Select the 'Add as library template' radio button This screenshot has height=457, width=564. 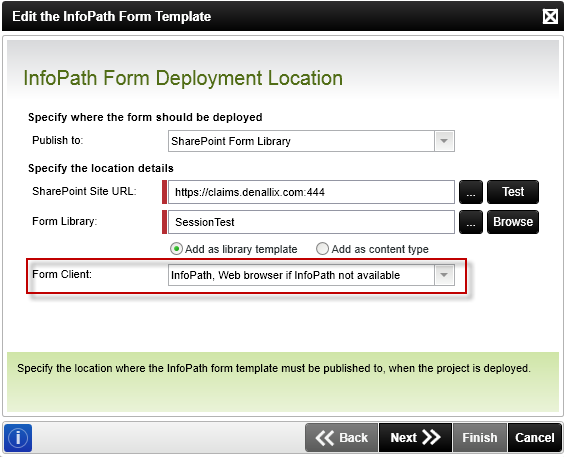(176, 249)
